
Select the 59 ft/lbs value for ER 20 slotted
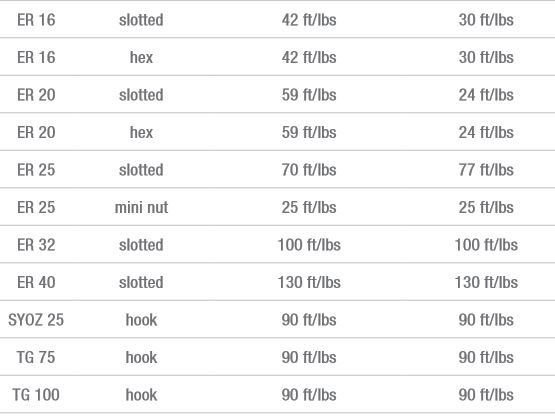[309, 95]
